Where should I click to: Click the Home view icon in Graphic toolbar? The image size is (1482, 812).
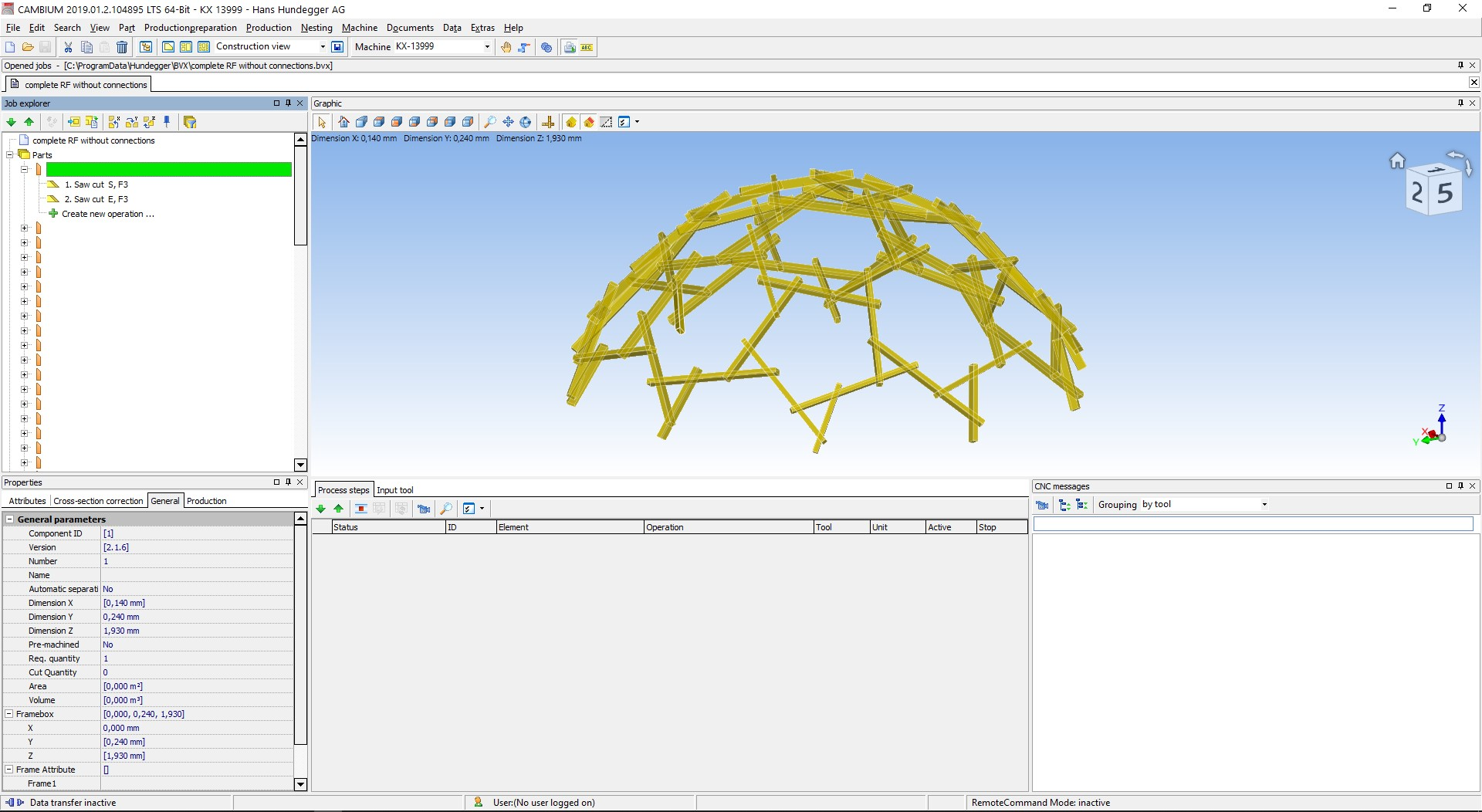tap(343, 122)
